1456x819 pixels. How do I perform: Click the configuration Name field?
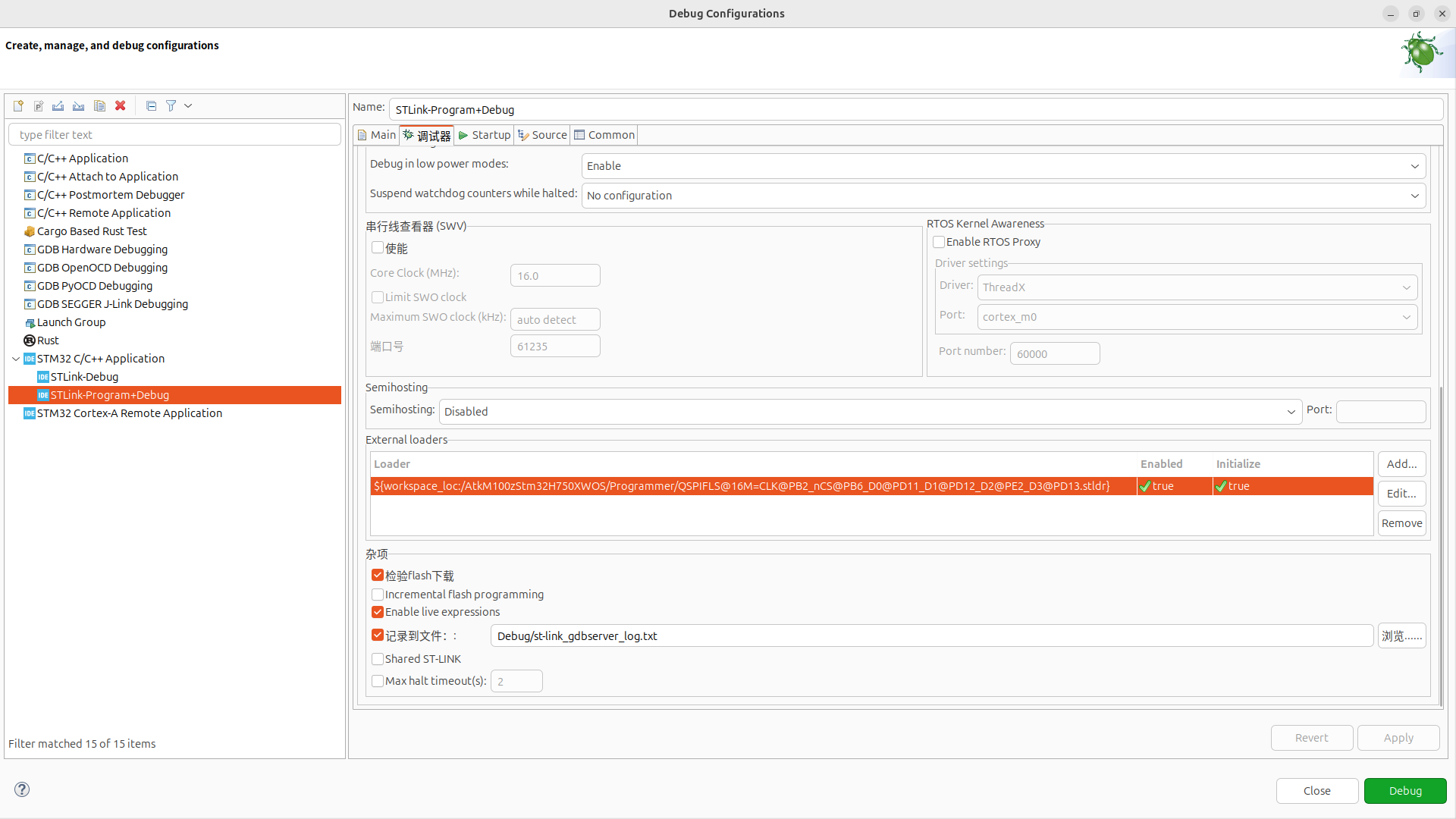pos(916,110)
